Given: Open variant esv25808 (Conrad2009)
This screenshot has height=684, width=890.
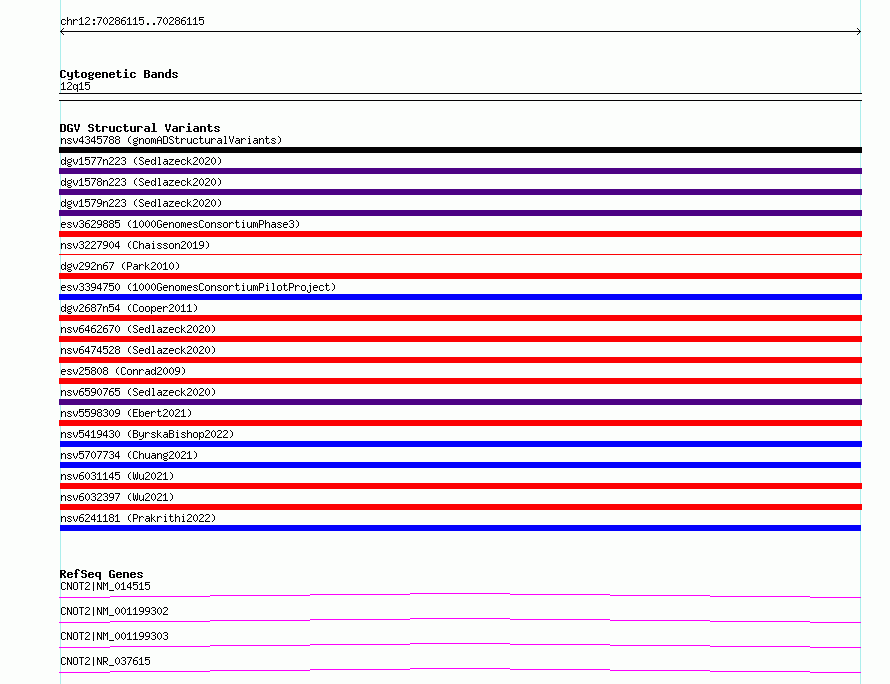Looking at the screenshot, I should coord(123,371).
